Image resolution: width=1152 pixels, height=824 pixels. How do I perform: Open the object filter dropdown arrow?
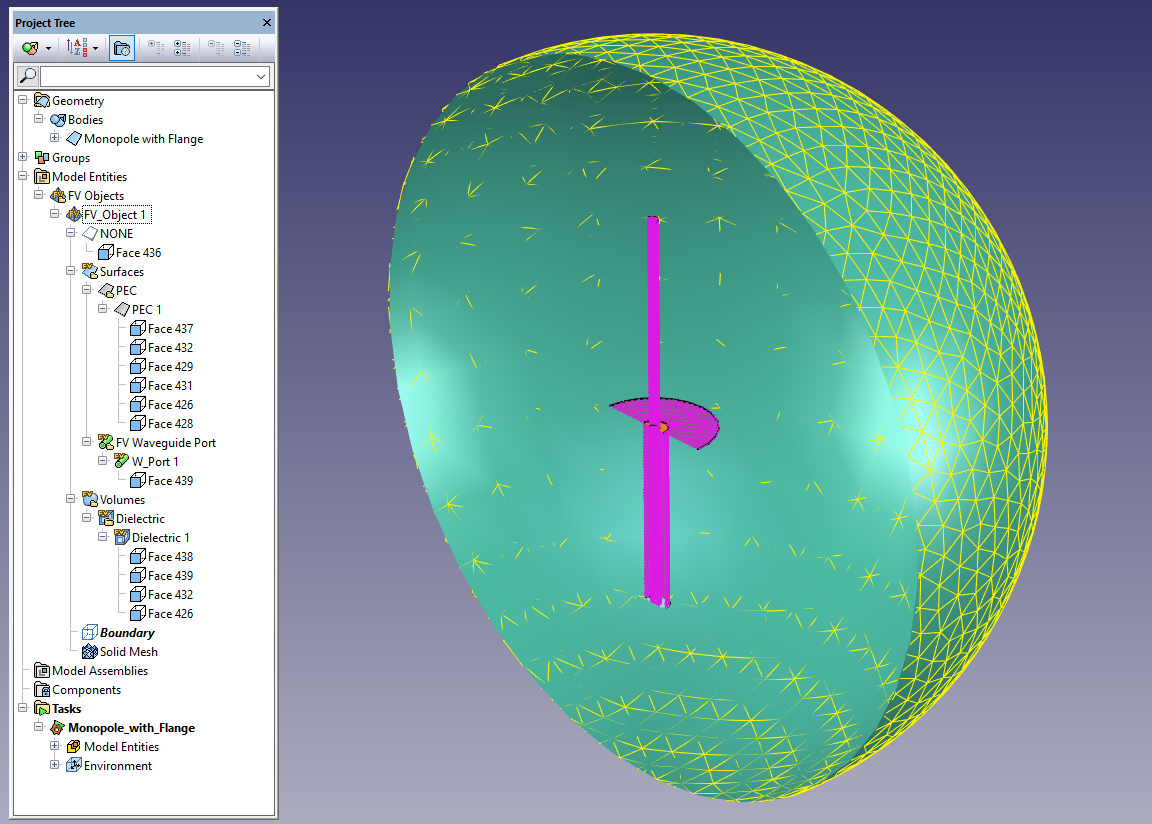point(48,48)
